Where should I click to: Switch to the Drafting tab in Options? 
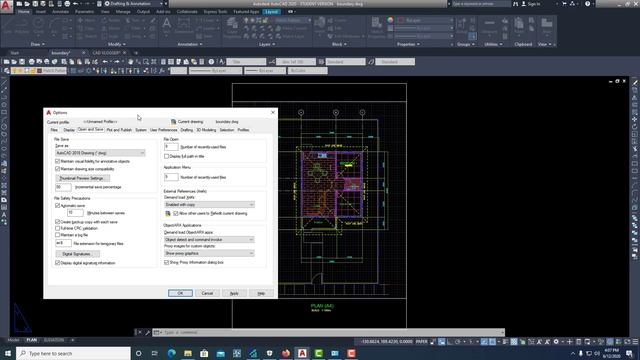187,130
